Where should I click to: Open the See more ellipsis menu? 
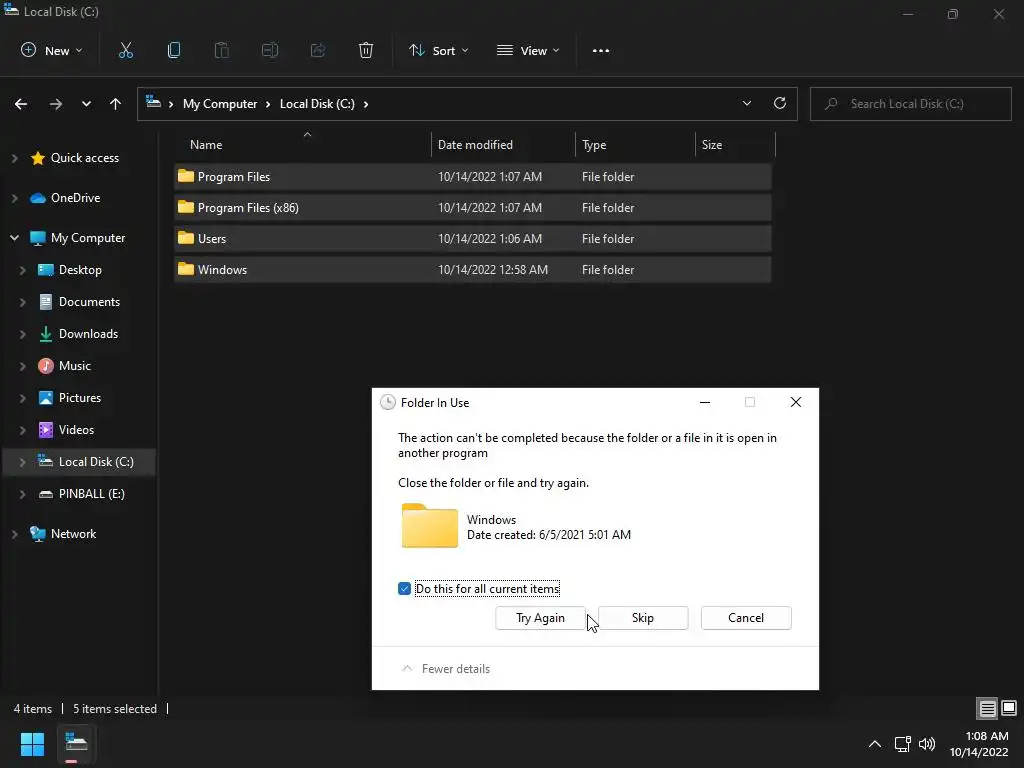tap(601, 50)
